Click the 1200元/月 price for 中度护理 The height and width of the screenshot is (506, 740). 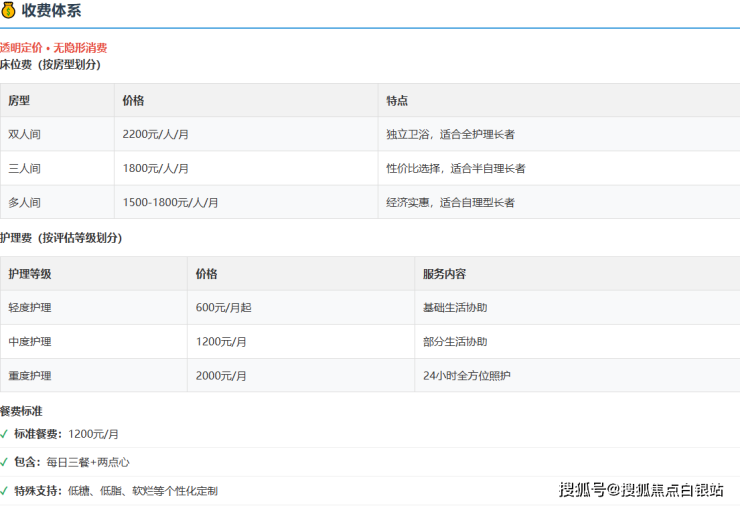221,342
